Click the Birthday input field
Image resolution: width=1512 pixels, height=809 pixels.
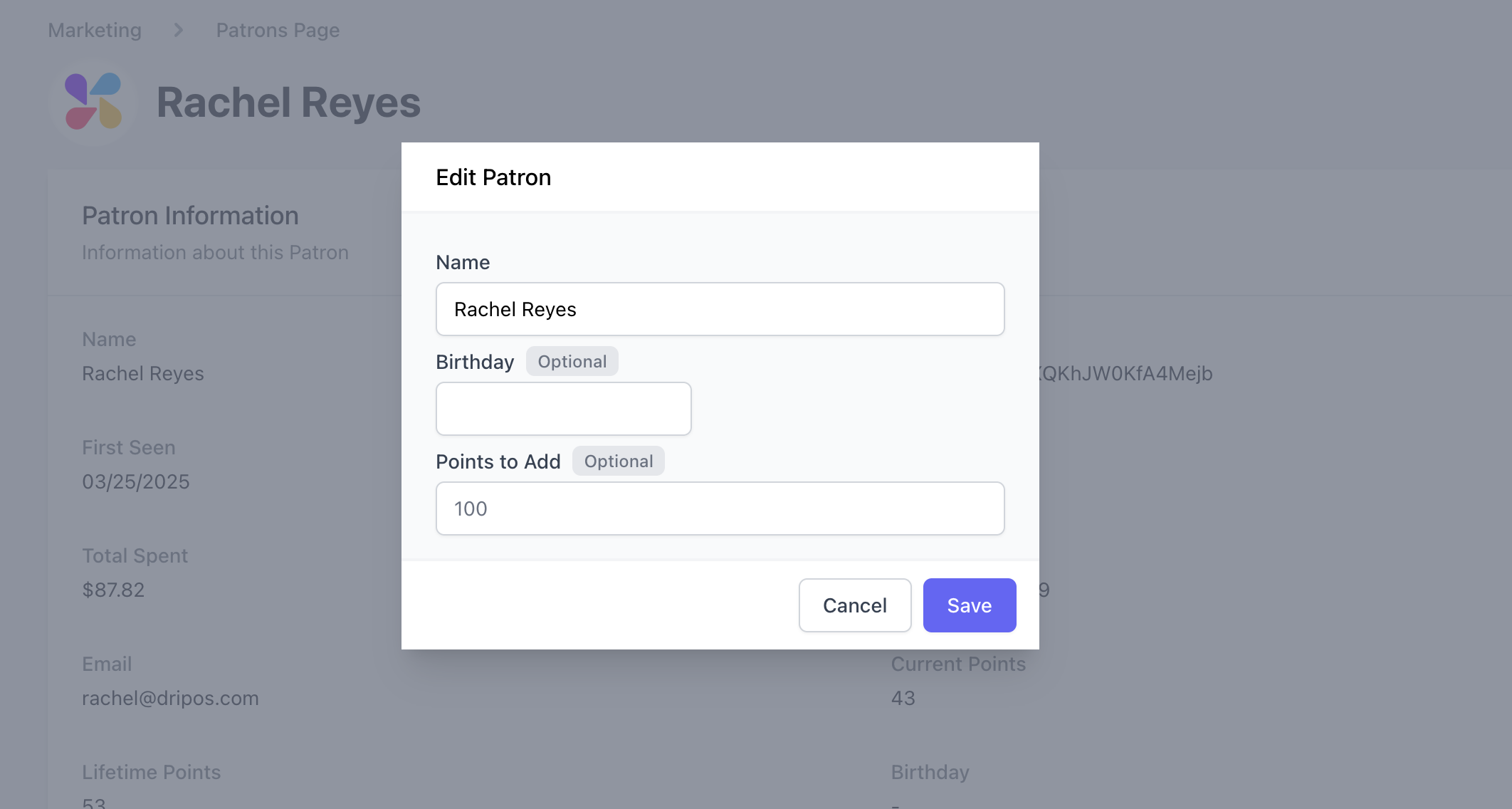(563, 409)
